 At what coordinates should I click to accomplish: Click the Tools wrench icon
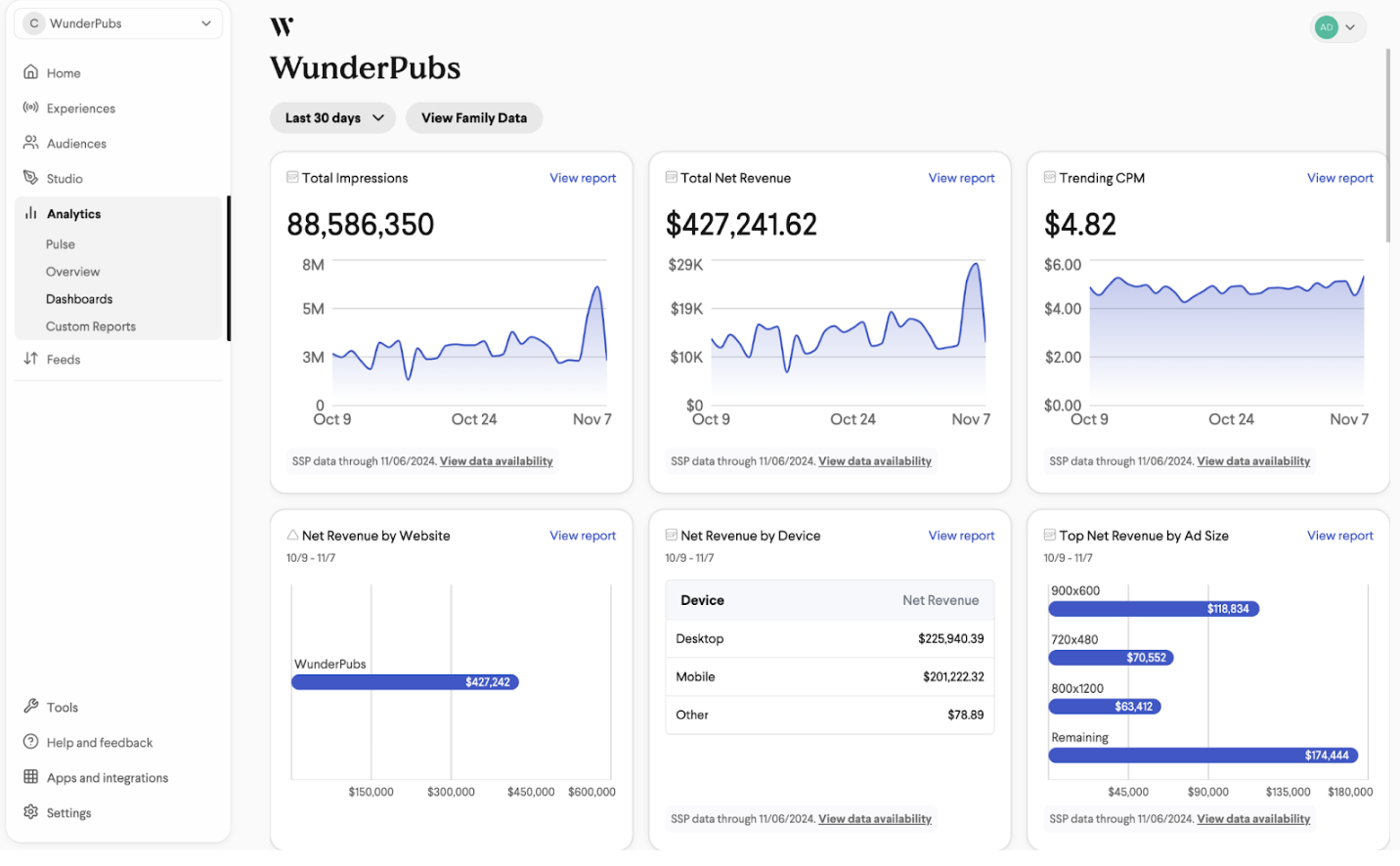click(32, 707)
